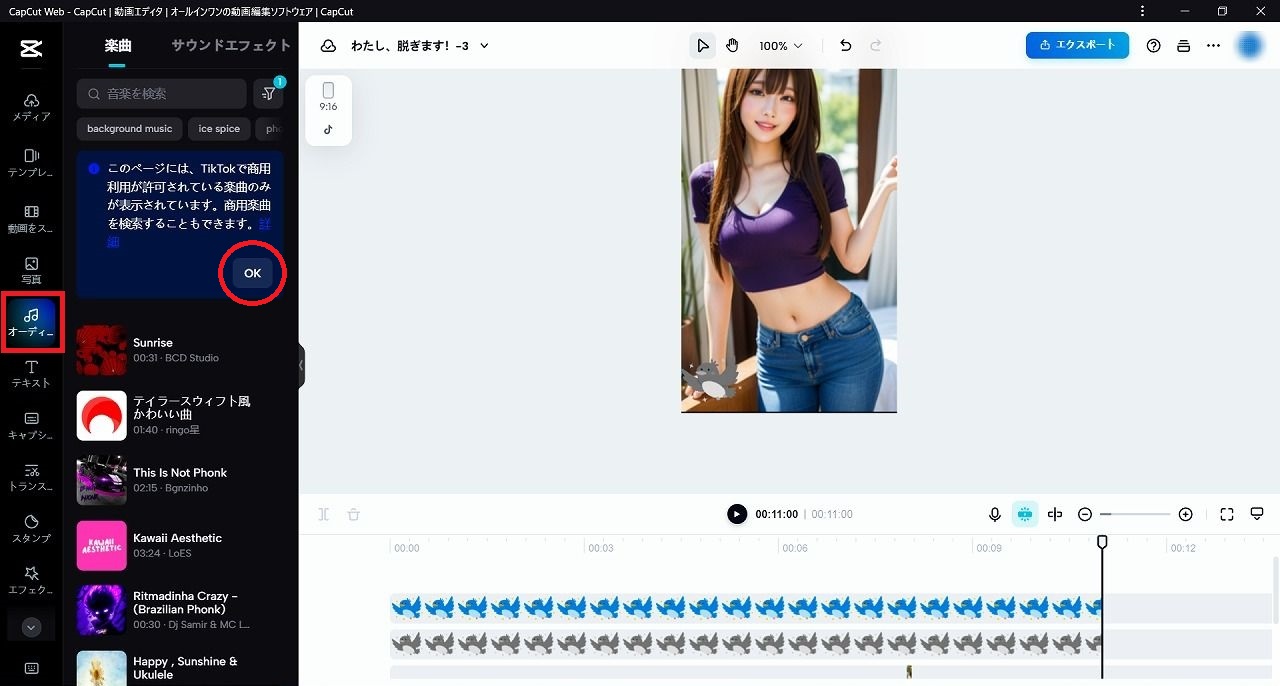Click the エクスポート export button
Image resolution: width=1280 pixels, height=686 pixels.
(x=1077, y=45)
